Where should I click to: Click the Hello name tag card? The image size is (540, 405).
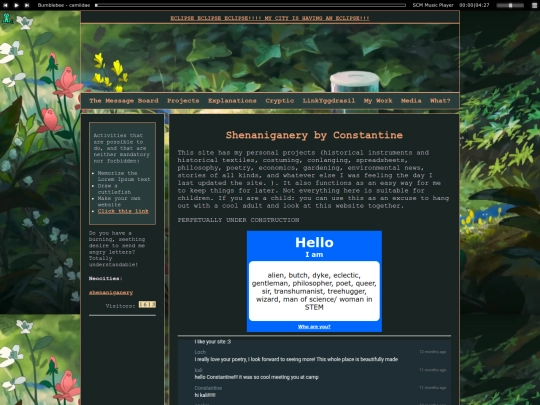click(314, 281)
